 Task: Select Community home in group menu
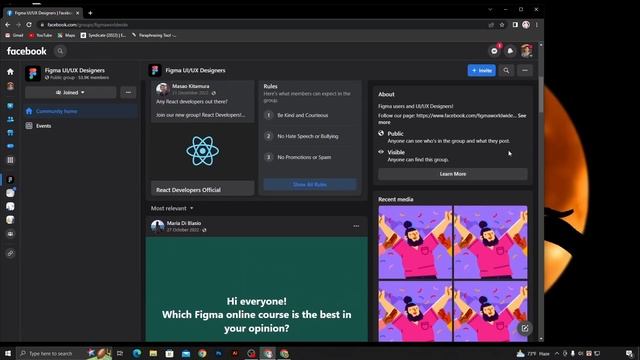tap(81, 111)
